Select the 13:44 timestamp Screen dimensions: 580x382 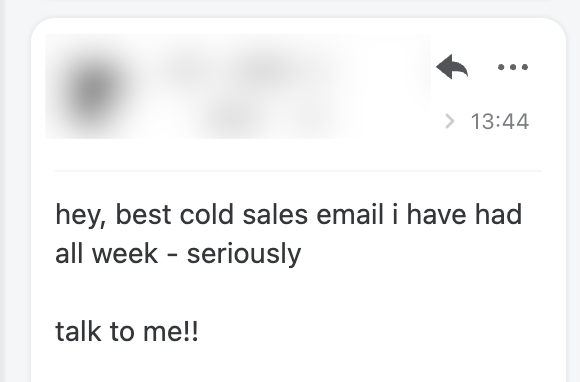(500, 121)
